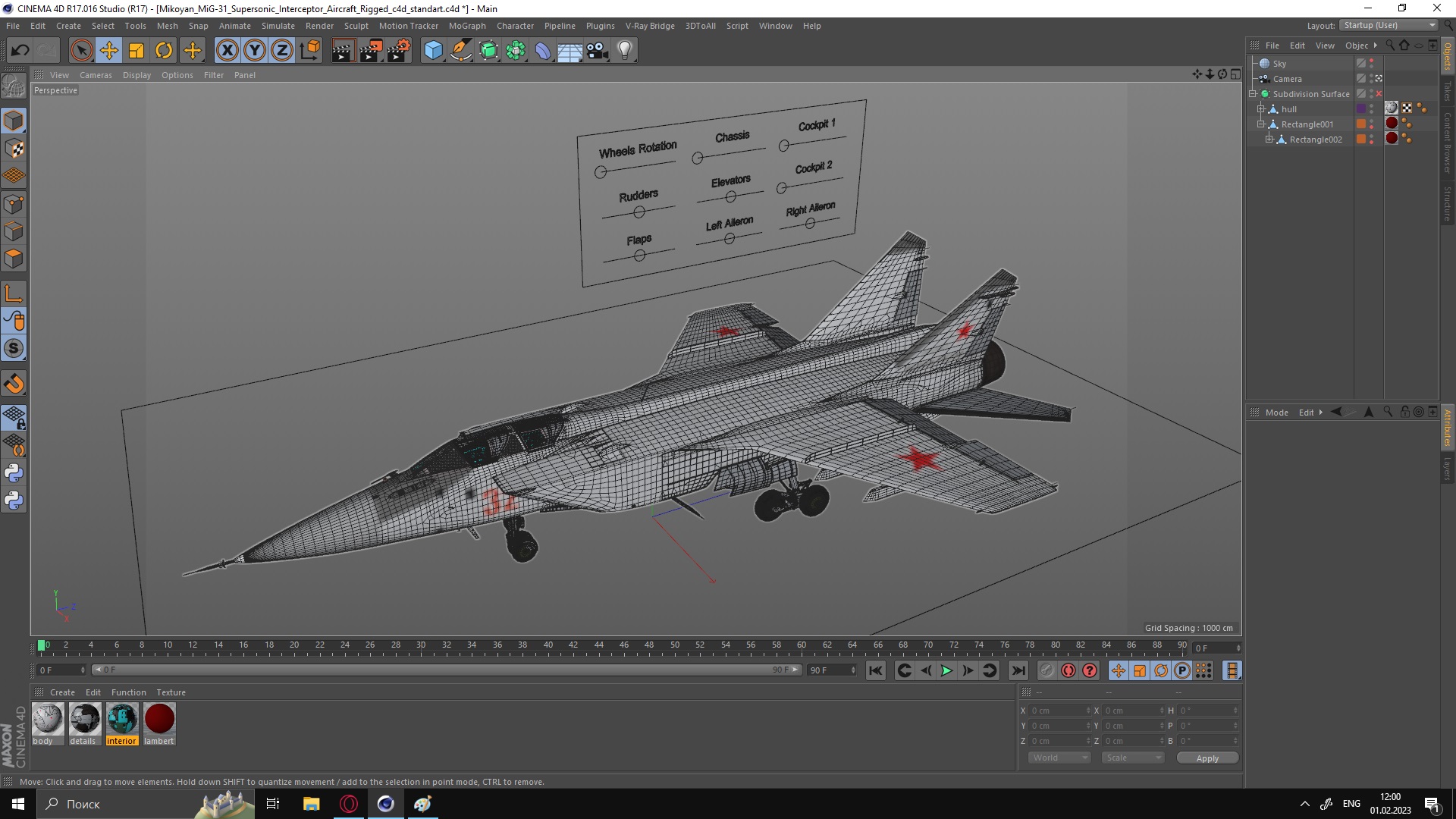The height and width of the screenshot is (819, 1456).
Task: Open Material Manager Create menu
Action: click(x=62, y=692)
